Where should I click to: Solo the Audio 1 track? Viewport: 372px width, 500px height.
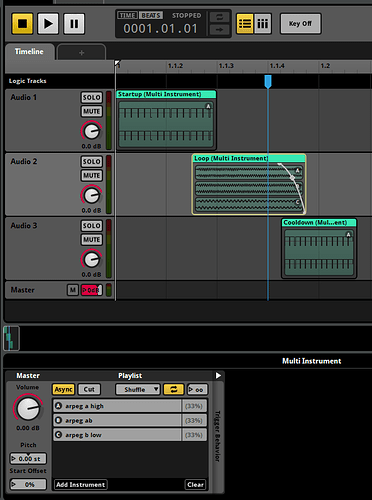92,97
